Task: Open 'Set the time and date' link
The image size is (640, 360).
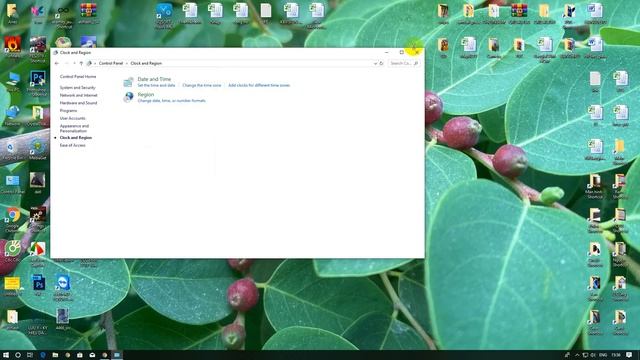Action: [156, 85]
